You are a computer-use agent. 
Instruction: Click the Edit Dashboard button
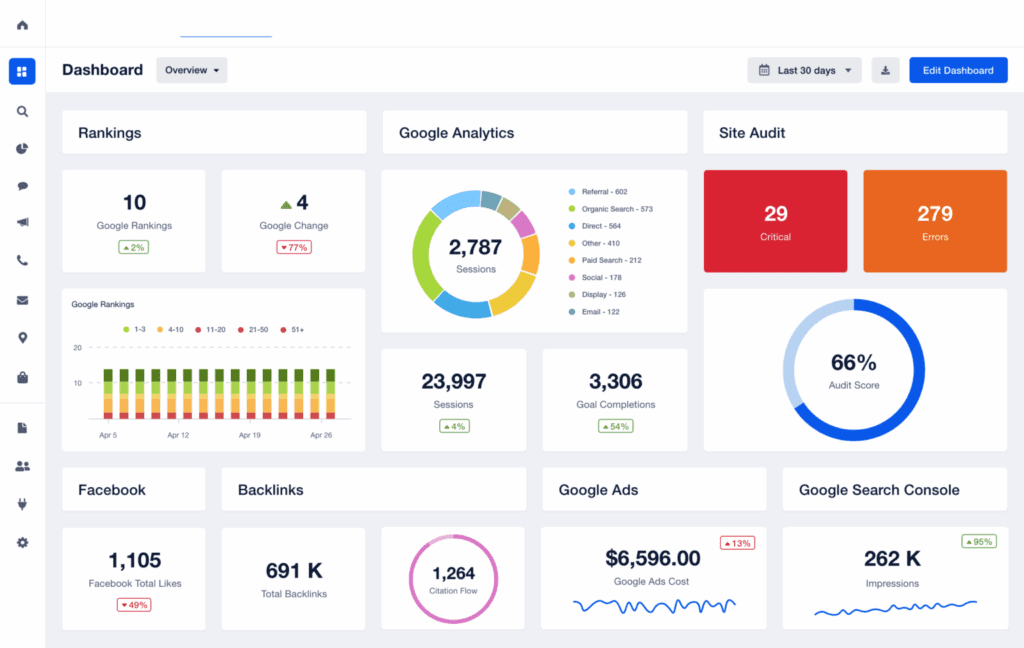pos(957,70)
